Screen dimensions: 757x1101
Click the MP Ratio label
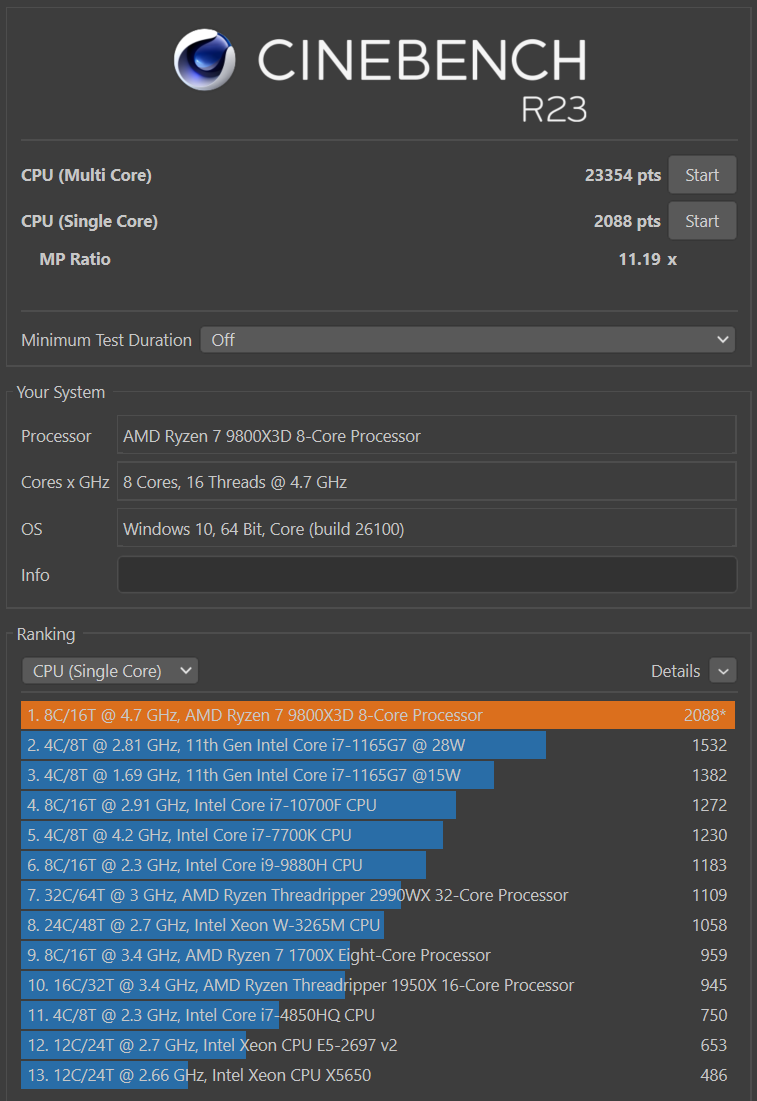pyautogui.click(x=75, y=259)
